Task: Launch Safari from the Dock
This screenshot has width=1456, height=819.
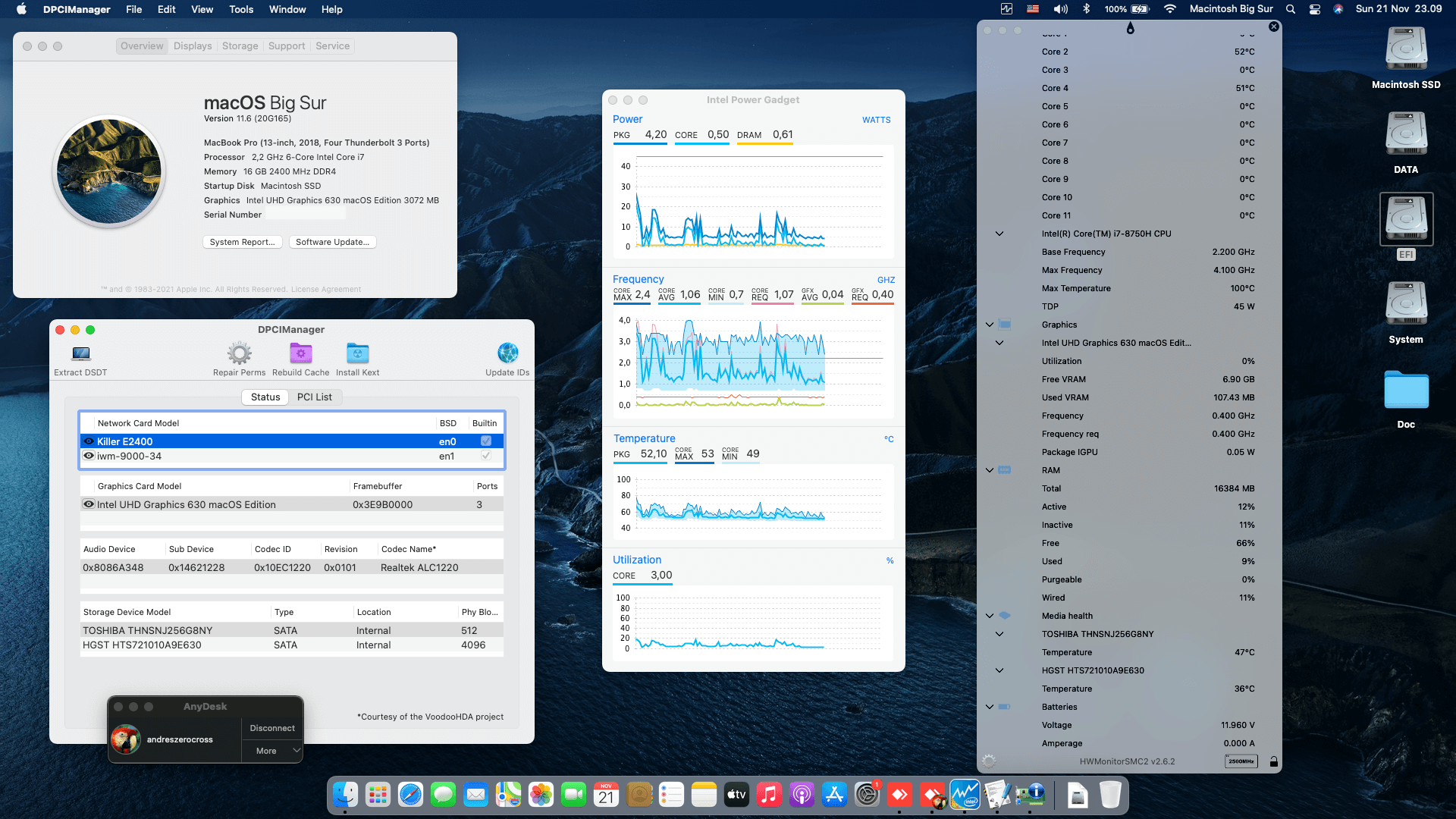Action: [410, 795]
